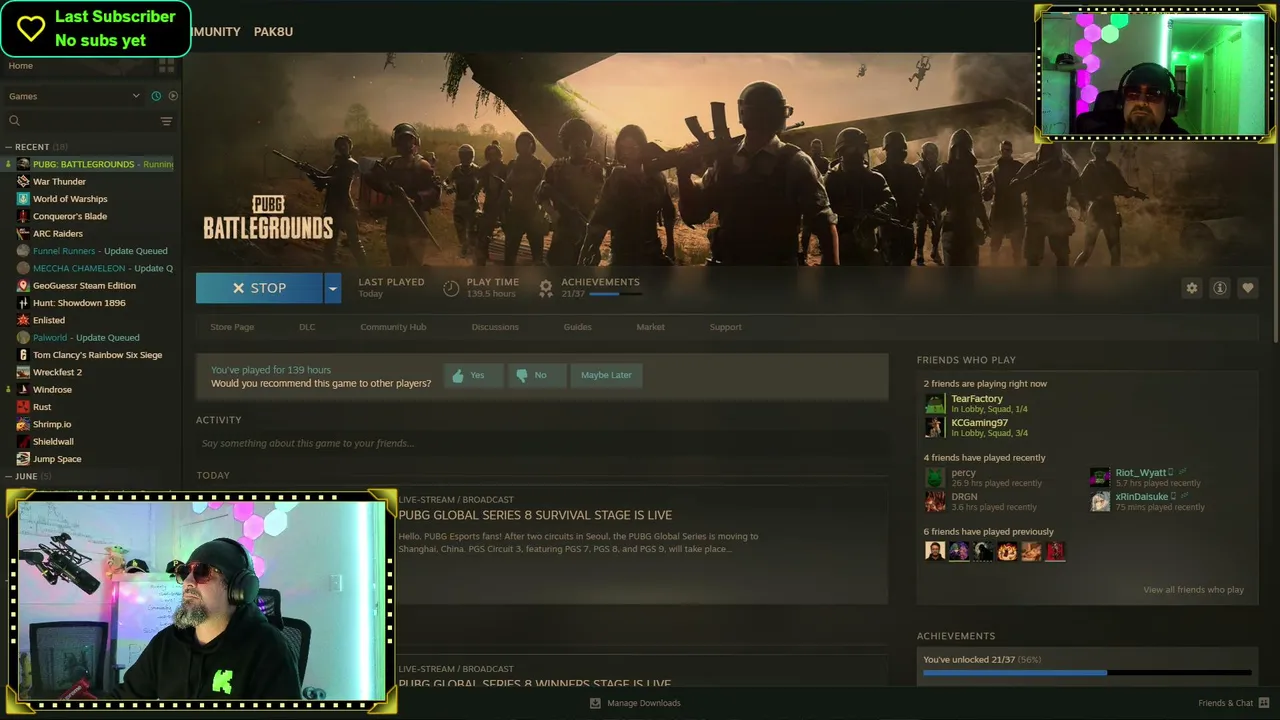Select War Thunder in the library
Viewport: 1280px width, 720px height.
[x=59, y=182]
